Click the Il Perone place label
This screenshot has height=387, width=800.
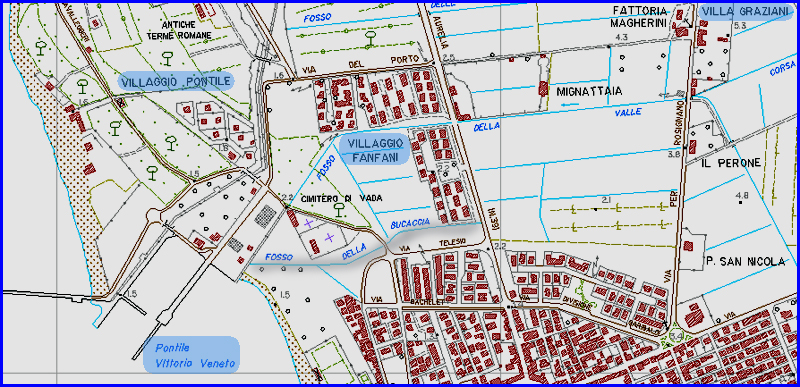731,163
